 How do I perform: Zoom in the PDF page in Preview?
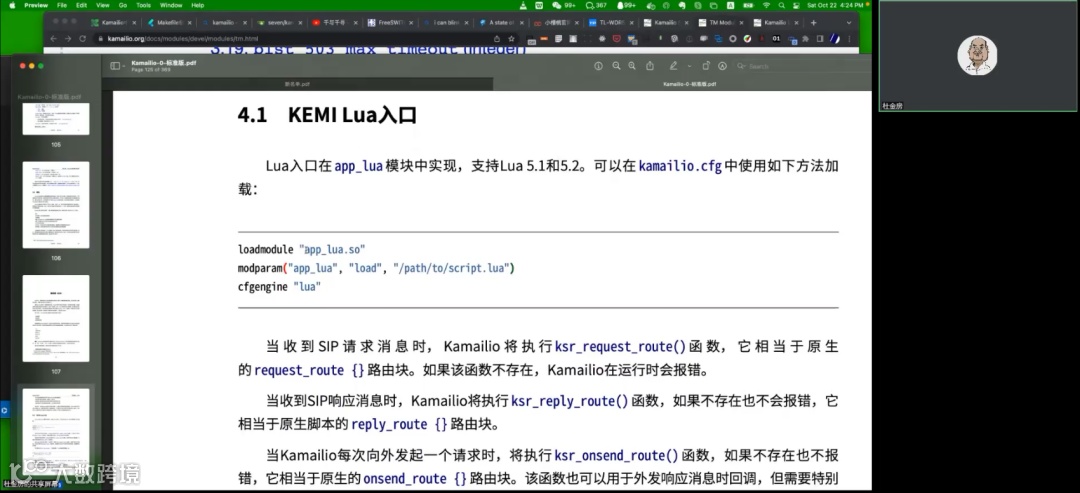tap(632, 66)
